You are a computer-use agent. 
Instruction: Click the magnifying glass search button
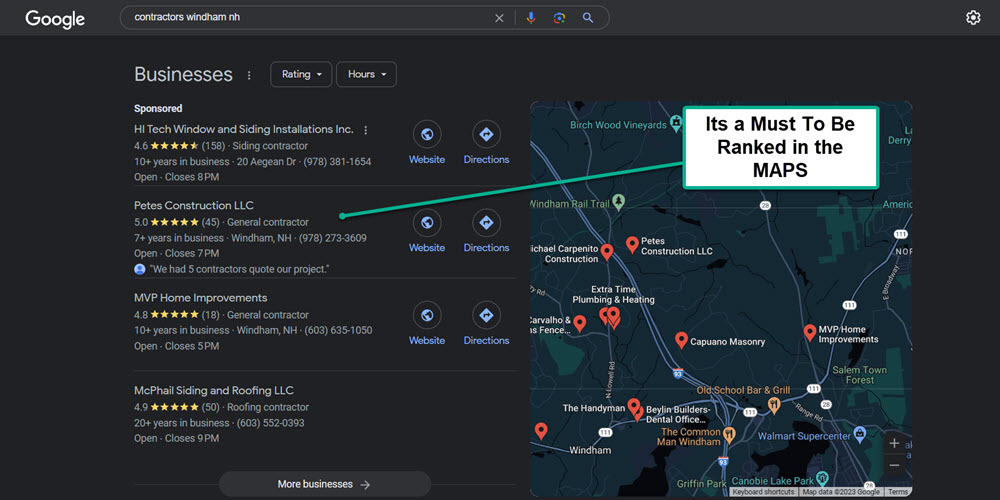tap(588, 18)
